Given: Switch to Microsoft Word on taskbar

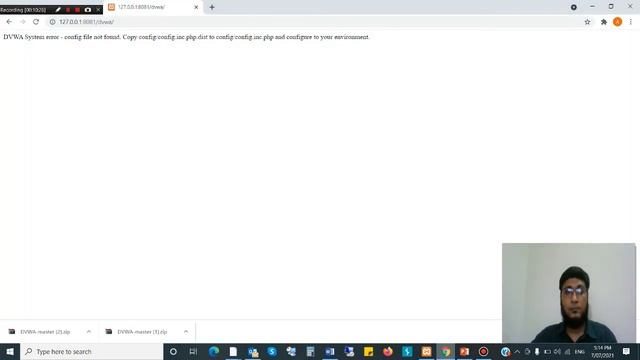Looking at the screenshot, I should pos(330,351).
